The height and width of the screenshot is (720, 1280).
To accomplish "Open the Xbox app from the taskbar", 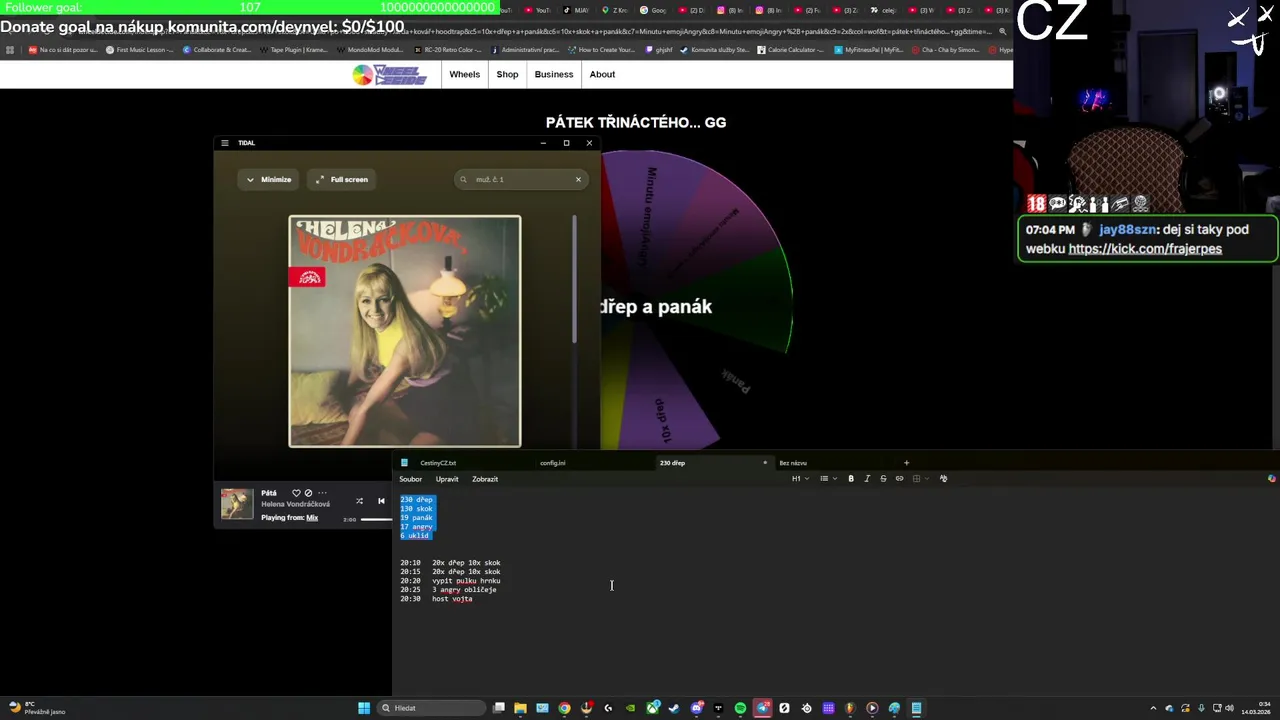I will (652, 708).
